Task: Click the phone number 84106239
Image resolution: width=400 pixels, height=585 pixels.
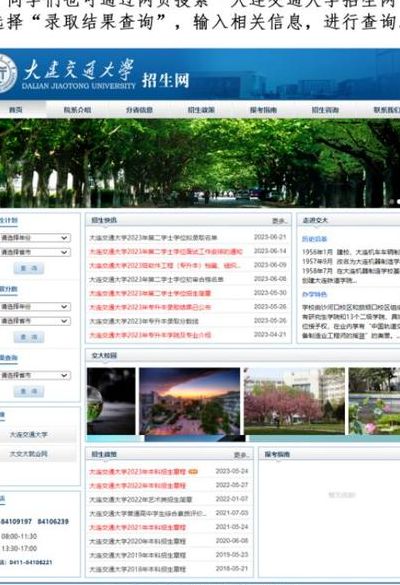Action: (x=53, y=522)
